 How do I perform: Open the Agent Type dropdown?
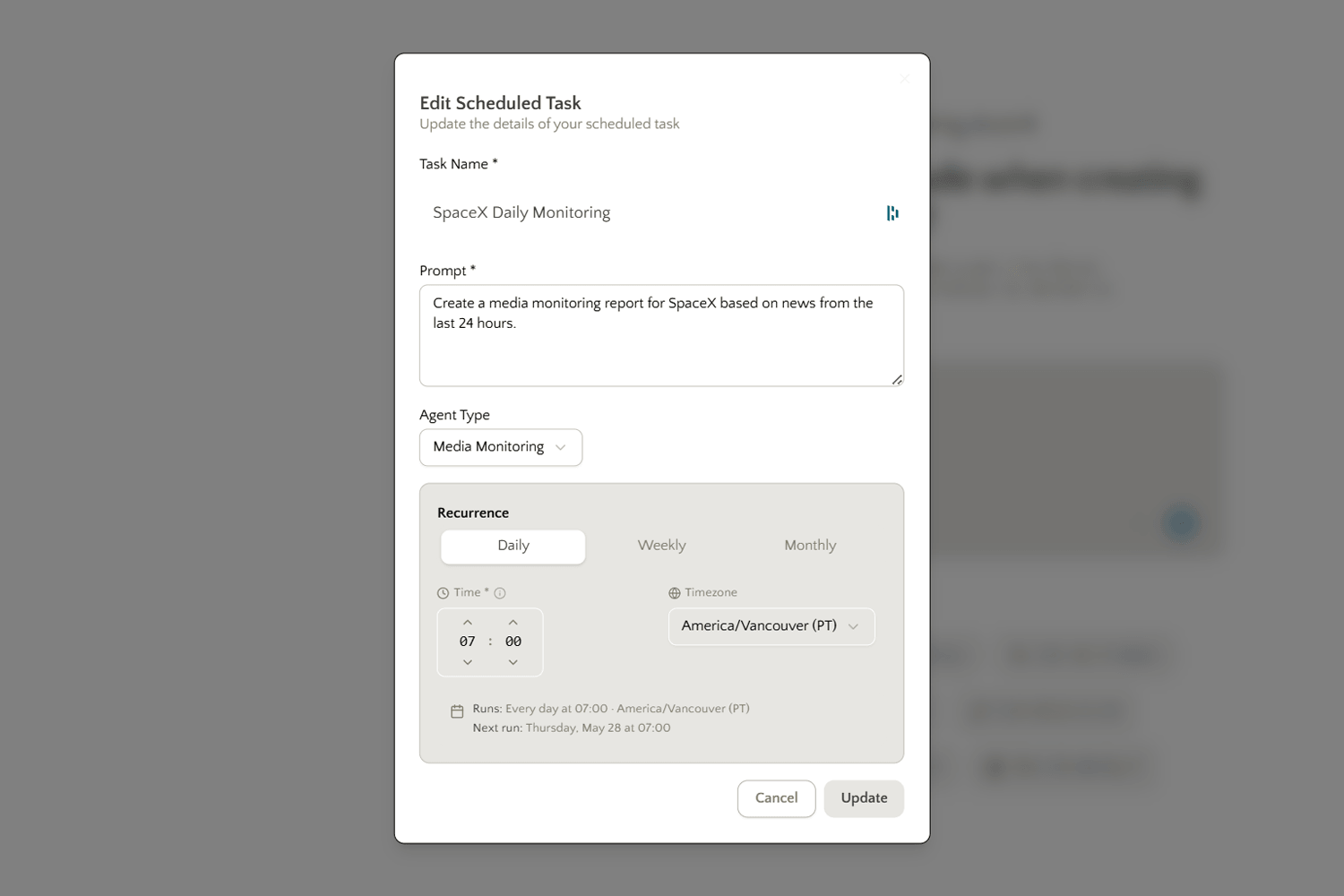pyautogui.click(x=501, y=447)
